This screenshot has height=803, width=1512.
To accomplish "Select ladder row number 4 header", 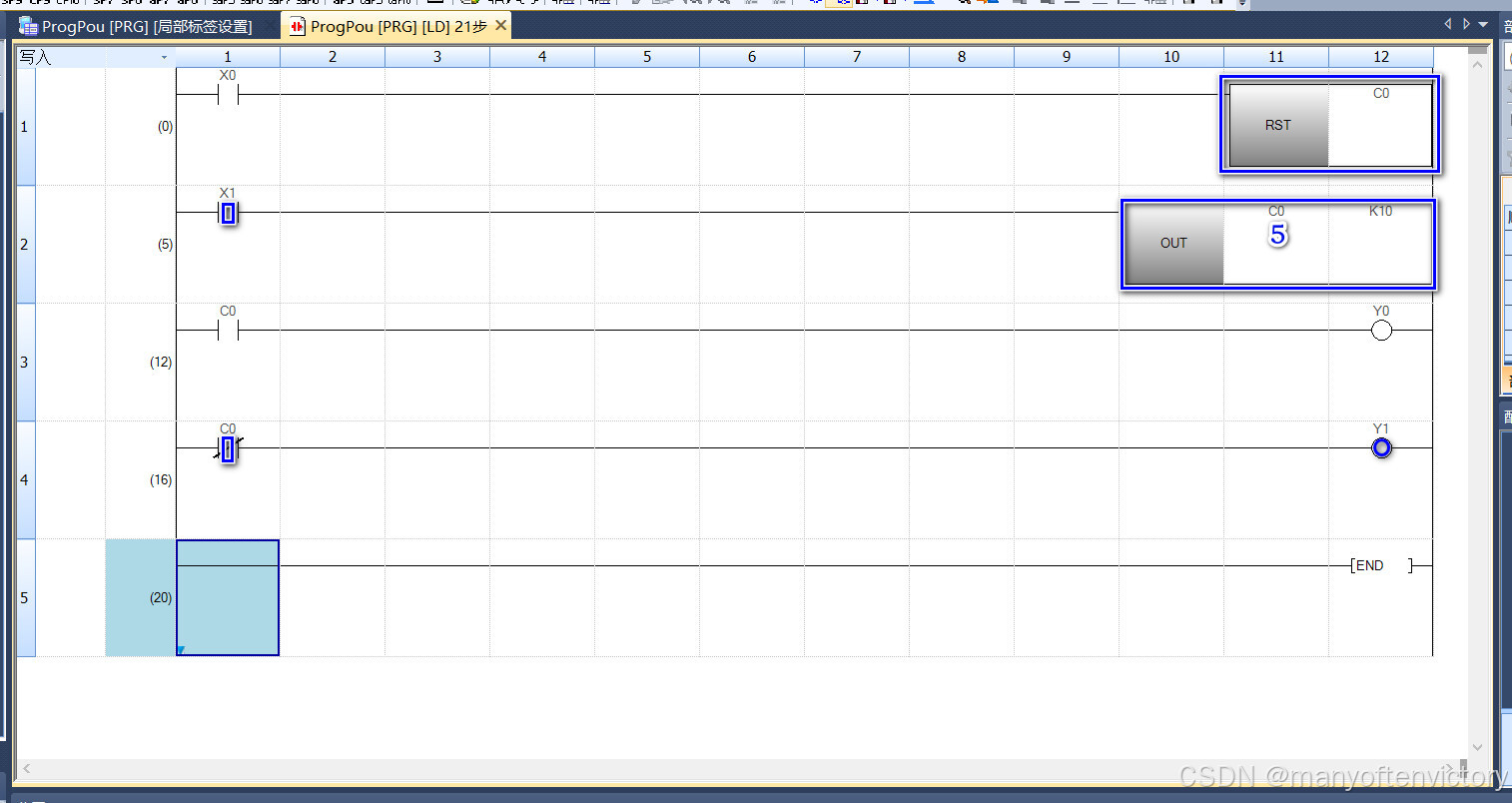I will tap(25, 480).
